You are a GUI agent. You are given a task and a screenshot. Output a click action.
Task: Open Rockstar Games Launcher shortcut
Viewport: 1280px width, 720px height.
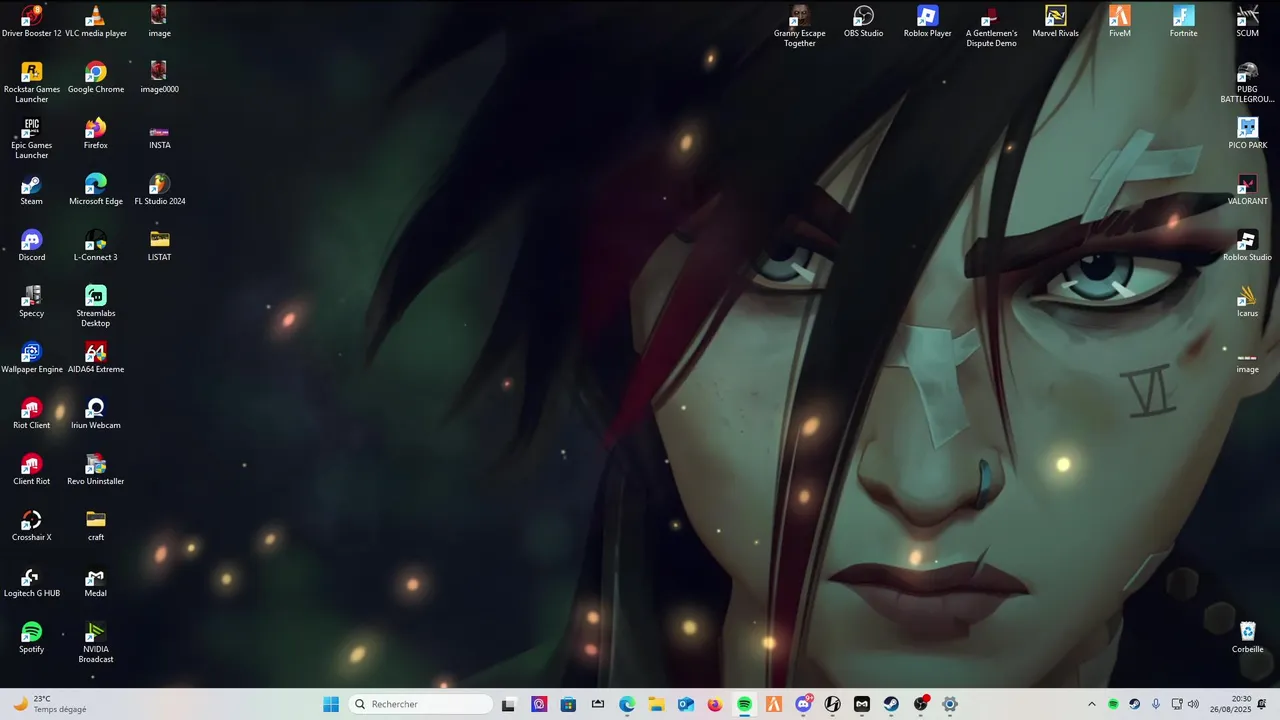[x=32, y=82]
